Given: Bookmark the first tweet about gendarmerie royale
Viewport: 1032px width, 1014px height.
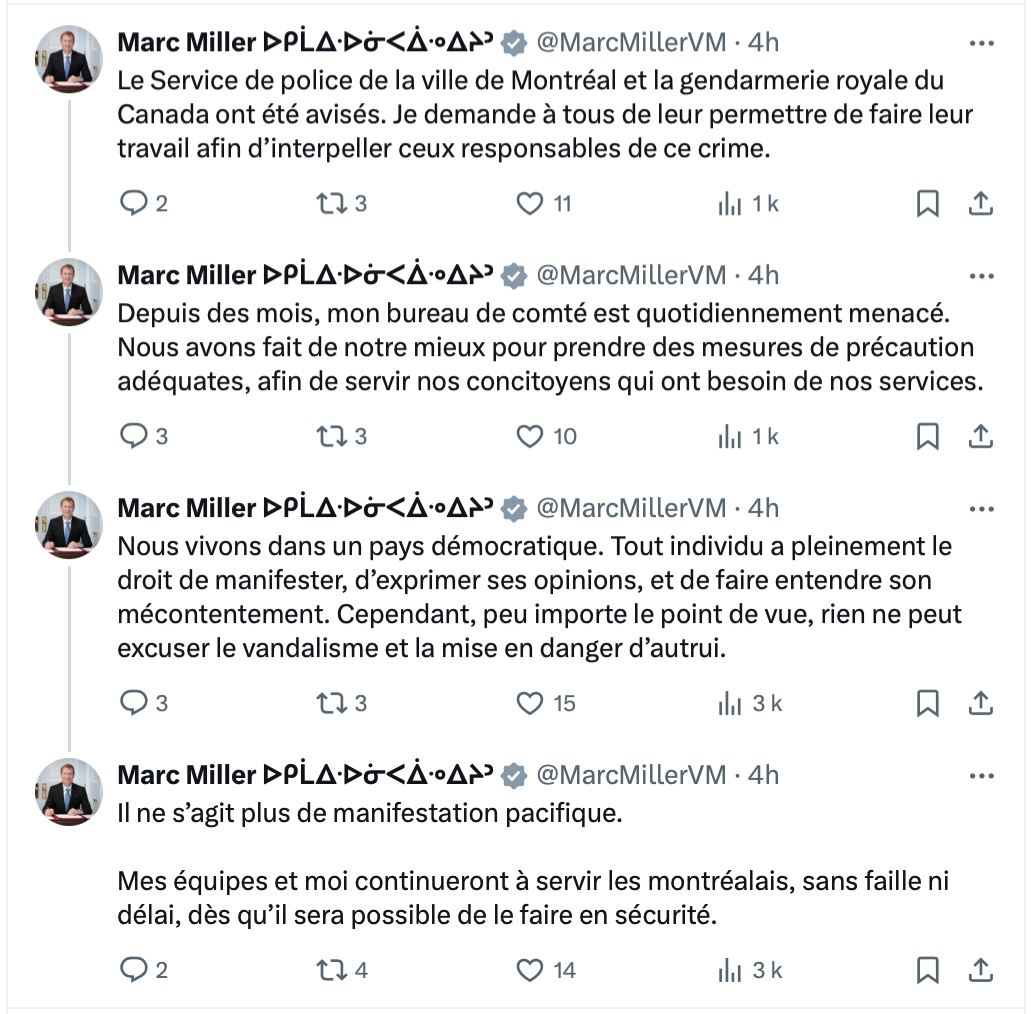Looking at the screenshot, I should pyautogui.click(x=928, y=203).
